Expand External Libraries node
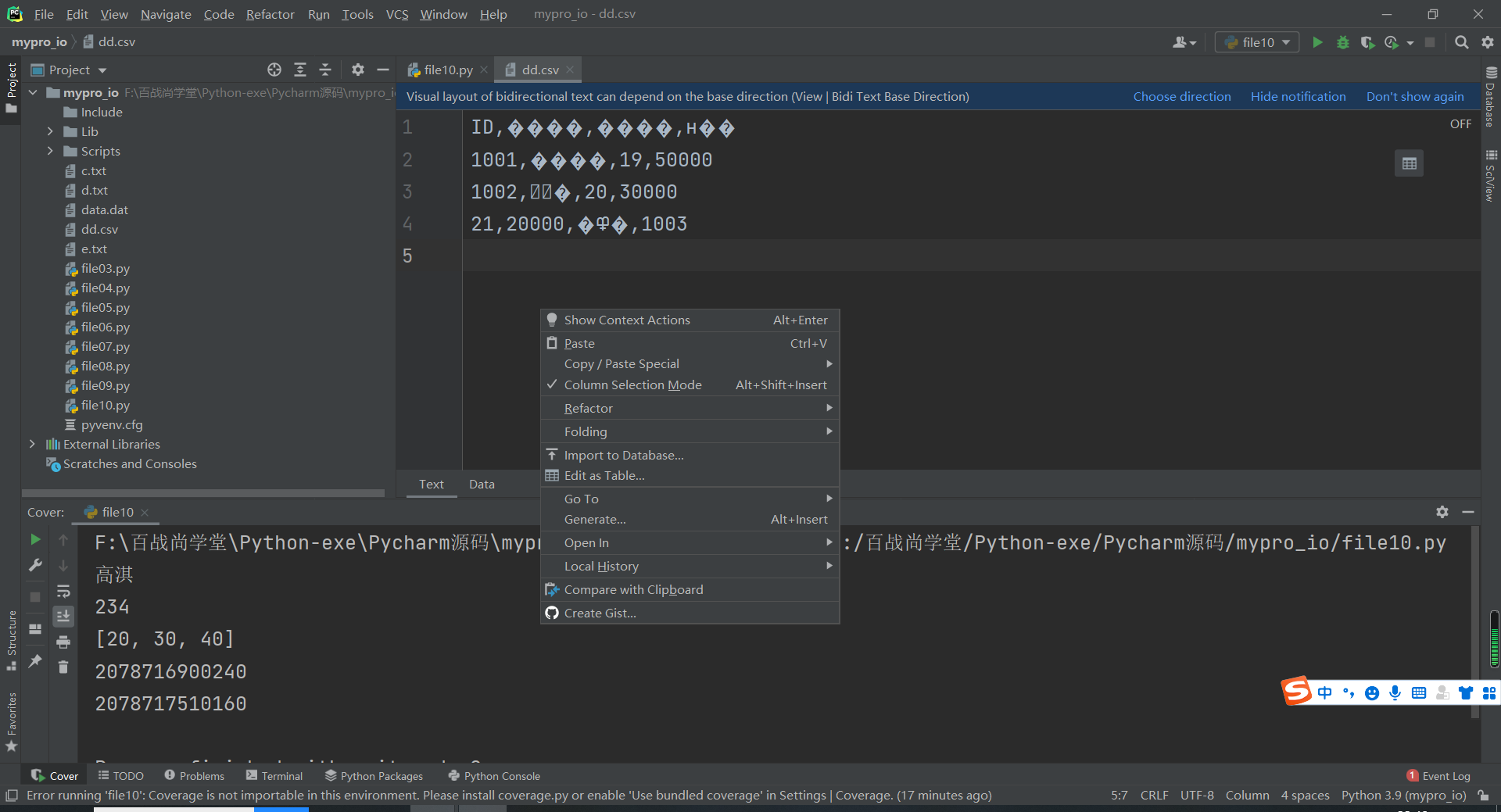1501x812 pixels. click(x=32, y=445)
